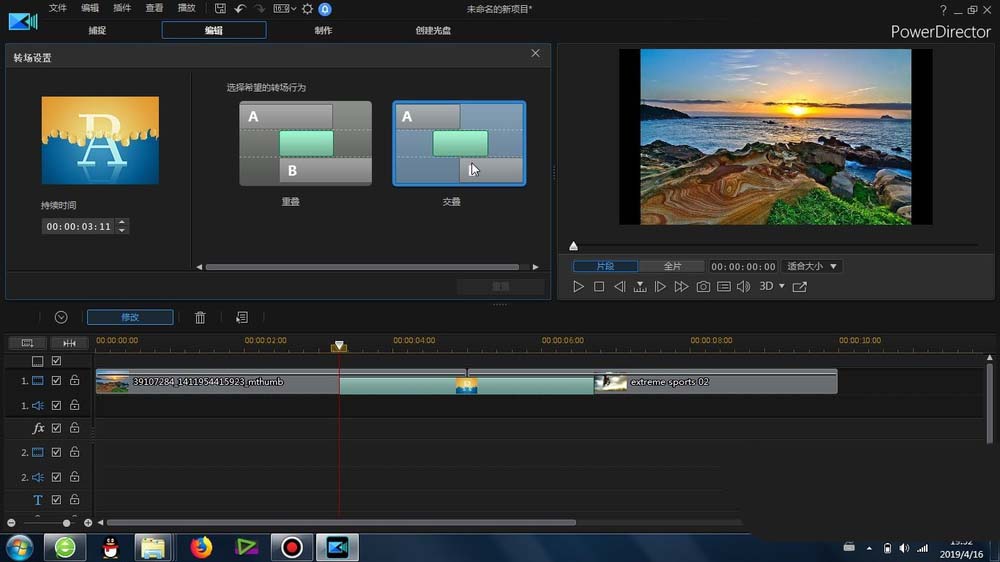Uncheck the video track 1 enable checkbox
The width and height of the screenshot is (1000, 562).
tap(57, 381)
